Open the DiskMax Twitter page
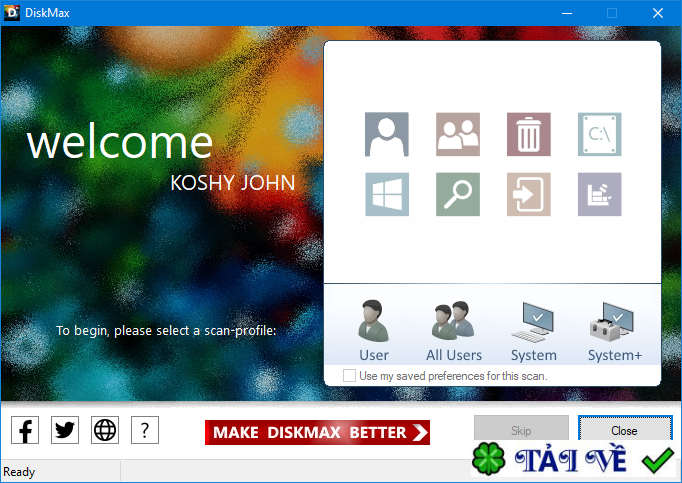Image resolution: width=682 pixels, height=483 pixels. click(x=65, y=430)
